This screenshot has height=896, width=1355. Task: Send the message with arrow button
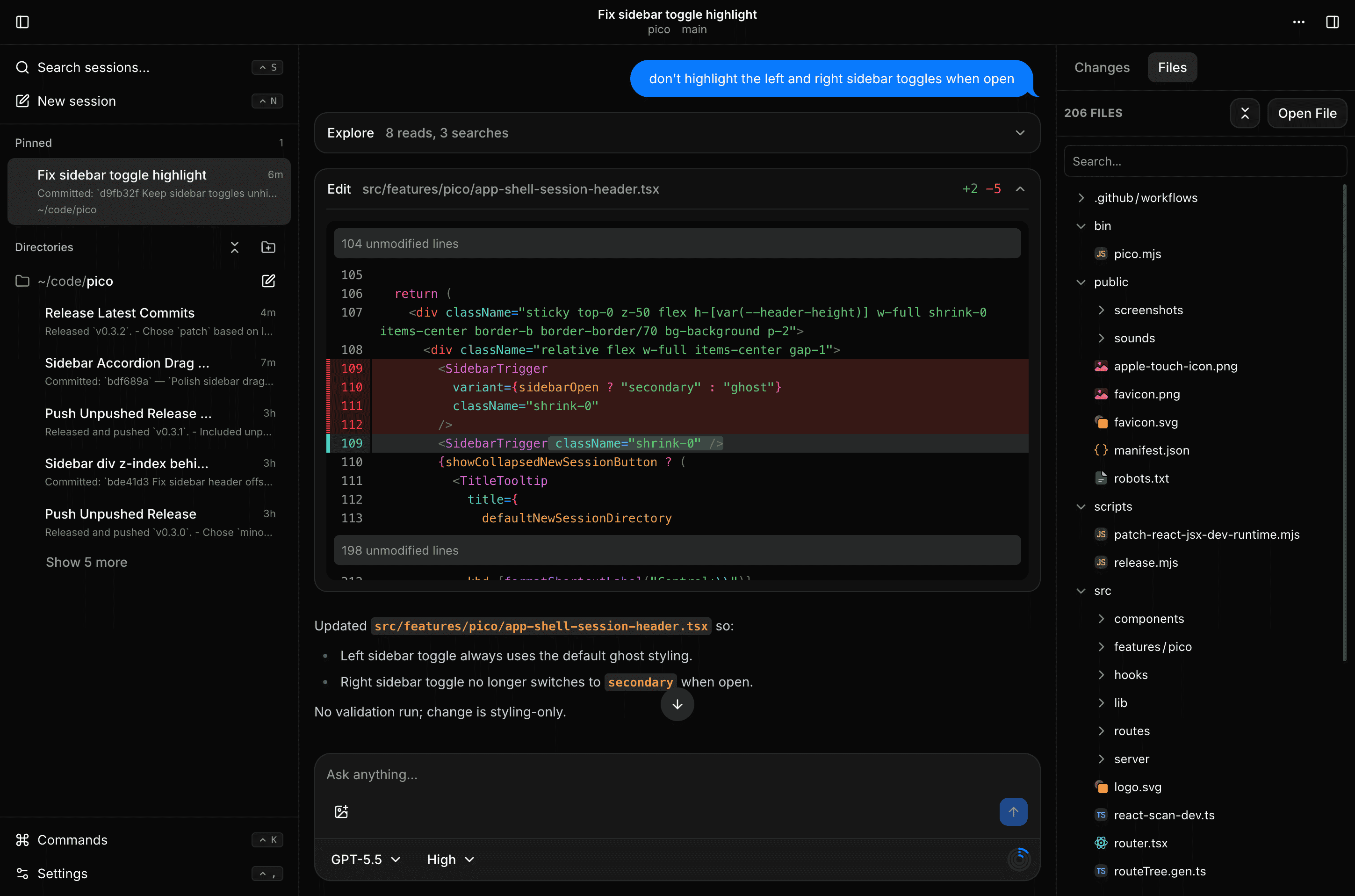1013,811
